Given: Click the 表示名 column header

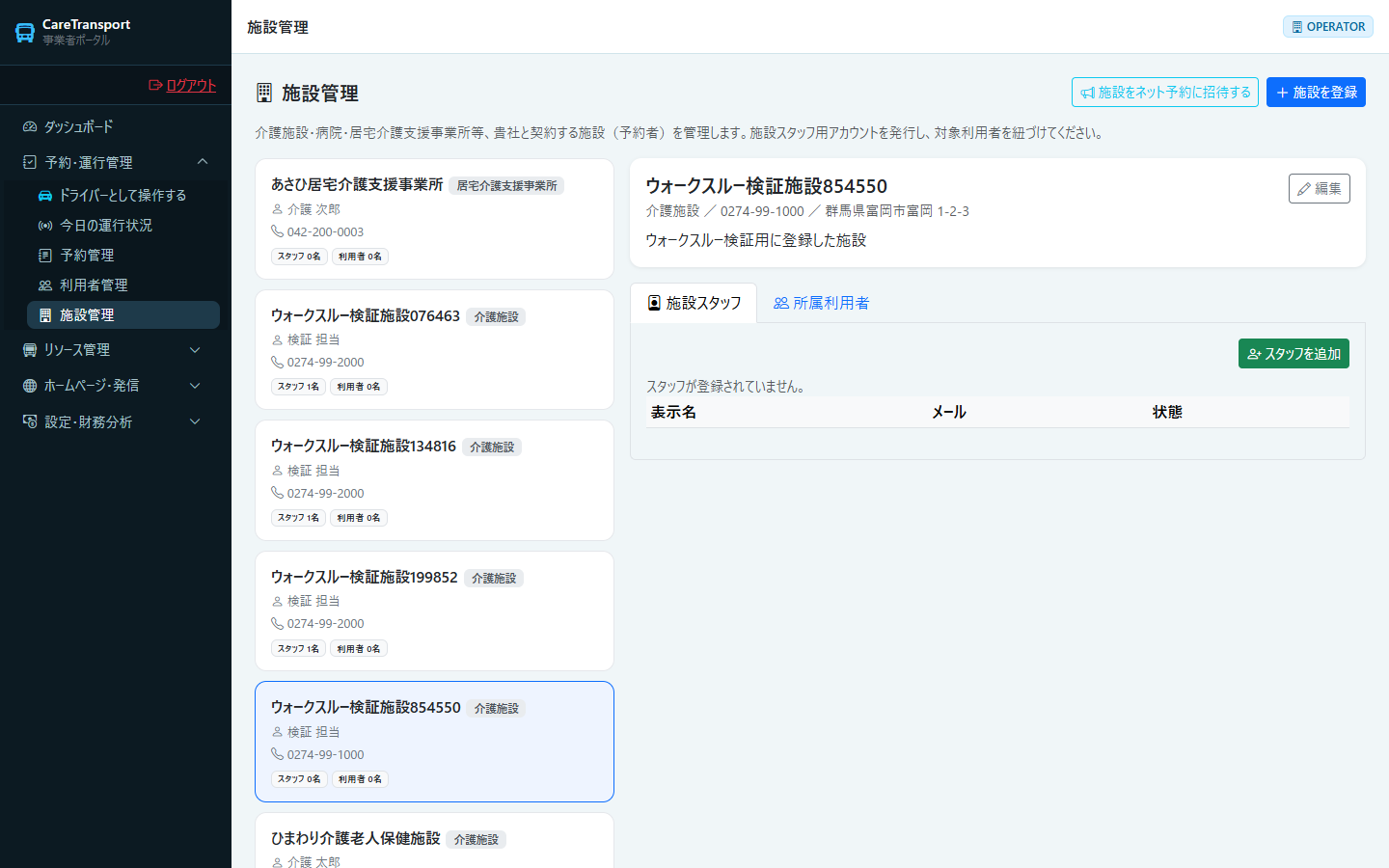Looking at the screenshot, I should click(673, 412).
